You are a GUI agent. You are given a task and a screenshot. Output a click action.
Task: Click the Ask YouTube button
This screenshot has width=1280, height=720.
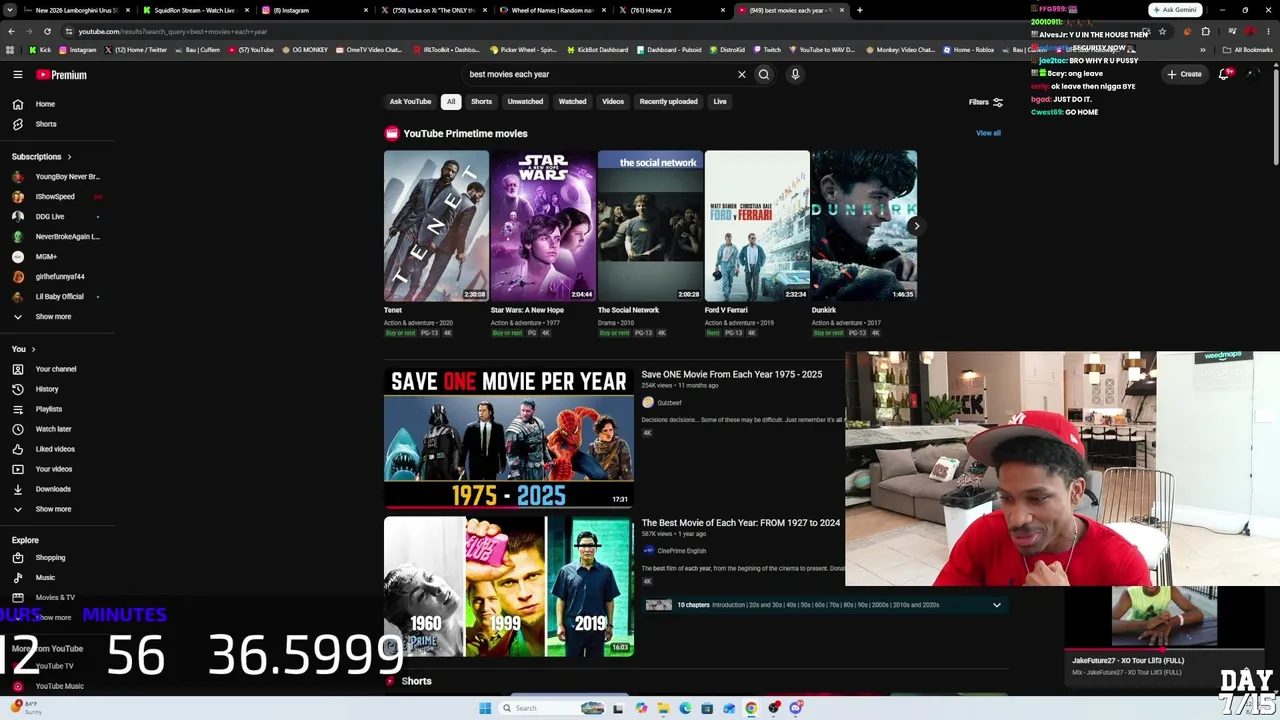[410, 101]
